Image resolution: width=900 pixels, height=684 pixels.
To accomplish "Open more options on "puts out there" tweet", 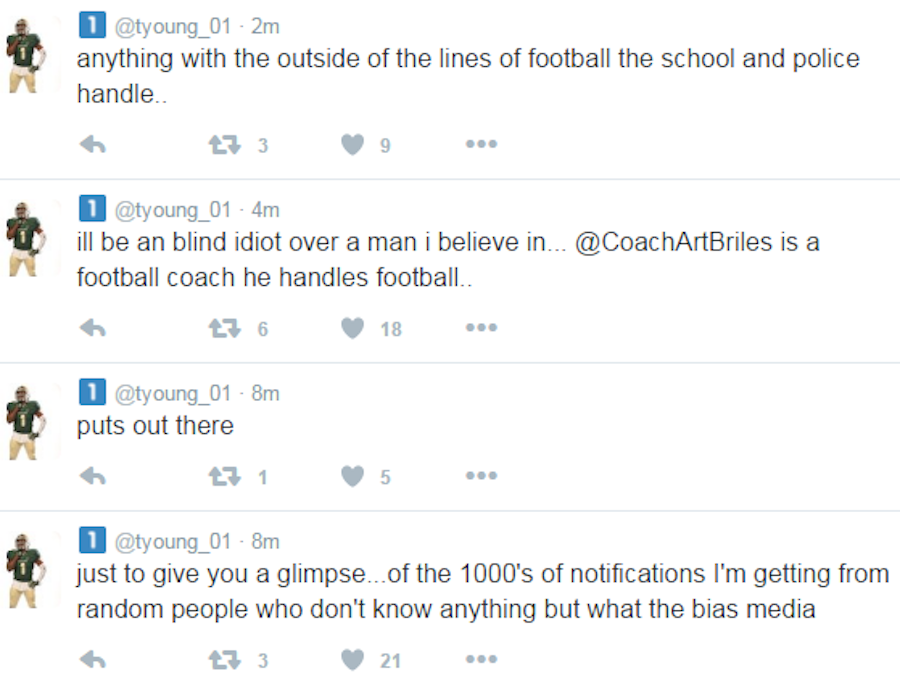I will [481, 477].
